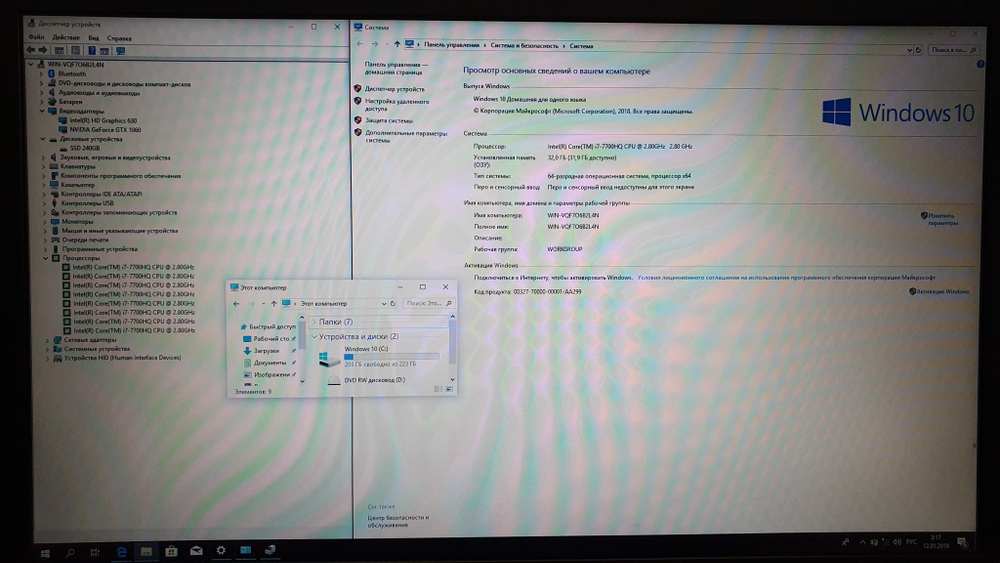Open address bar dropdown in System window
The width and height of the screenshot is (1000, 563).
point(909,50)
